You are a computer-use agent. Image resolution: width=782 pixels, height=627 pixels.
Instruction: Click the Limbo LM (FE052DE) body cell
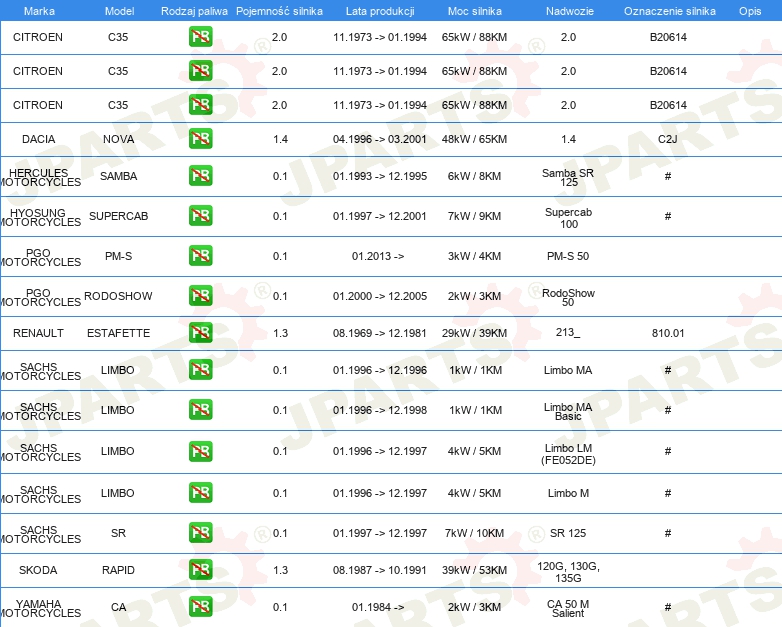569,454
